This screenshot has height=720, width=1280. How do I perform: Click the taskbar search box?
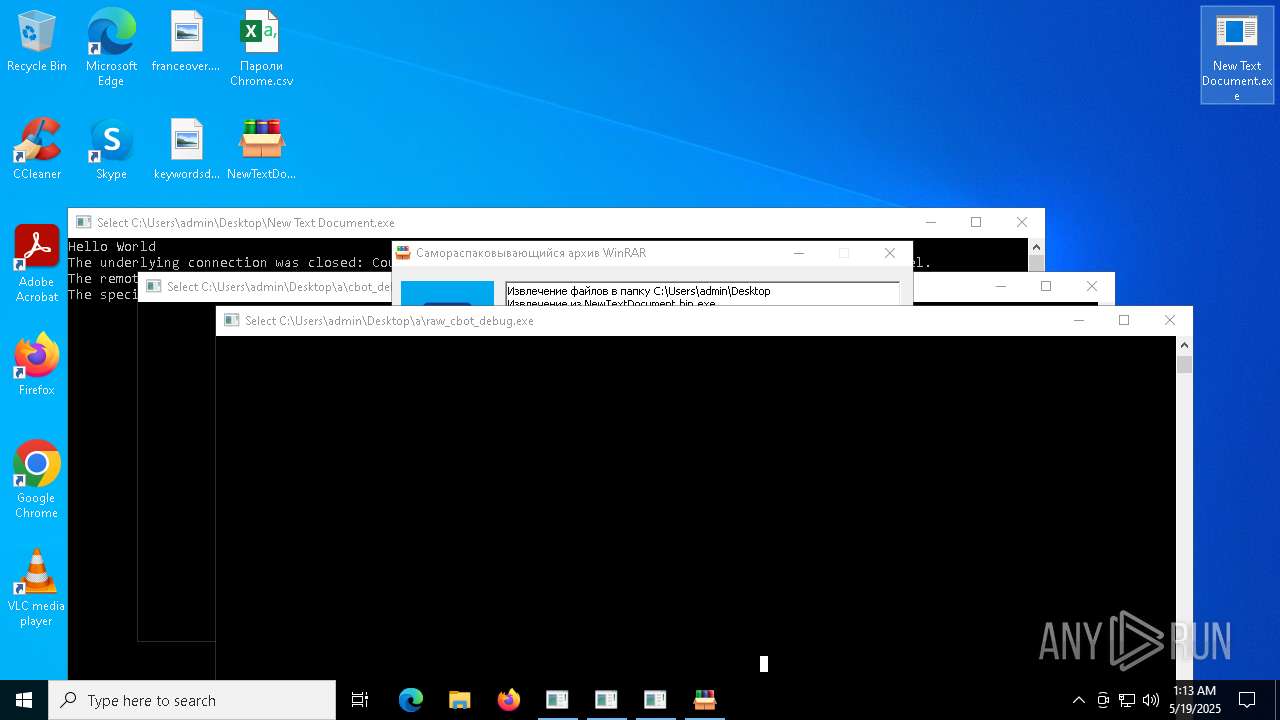(x=192, y=700)
